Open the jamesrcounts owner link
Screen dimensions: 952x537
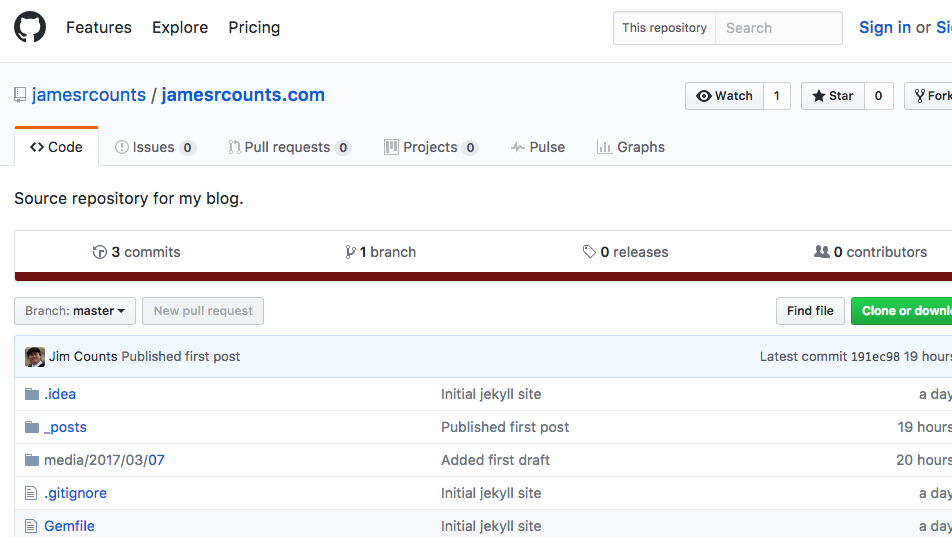tap(89, 95)
